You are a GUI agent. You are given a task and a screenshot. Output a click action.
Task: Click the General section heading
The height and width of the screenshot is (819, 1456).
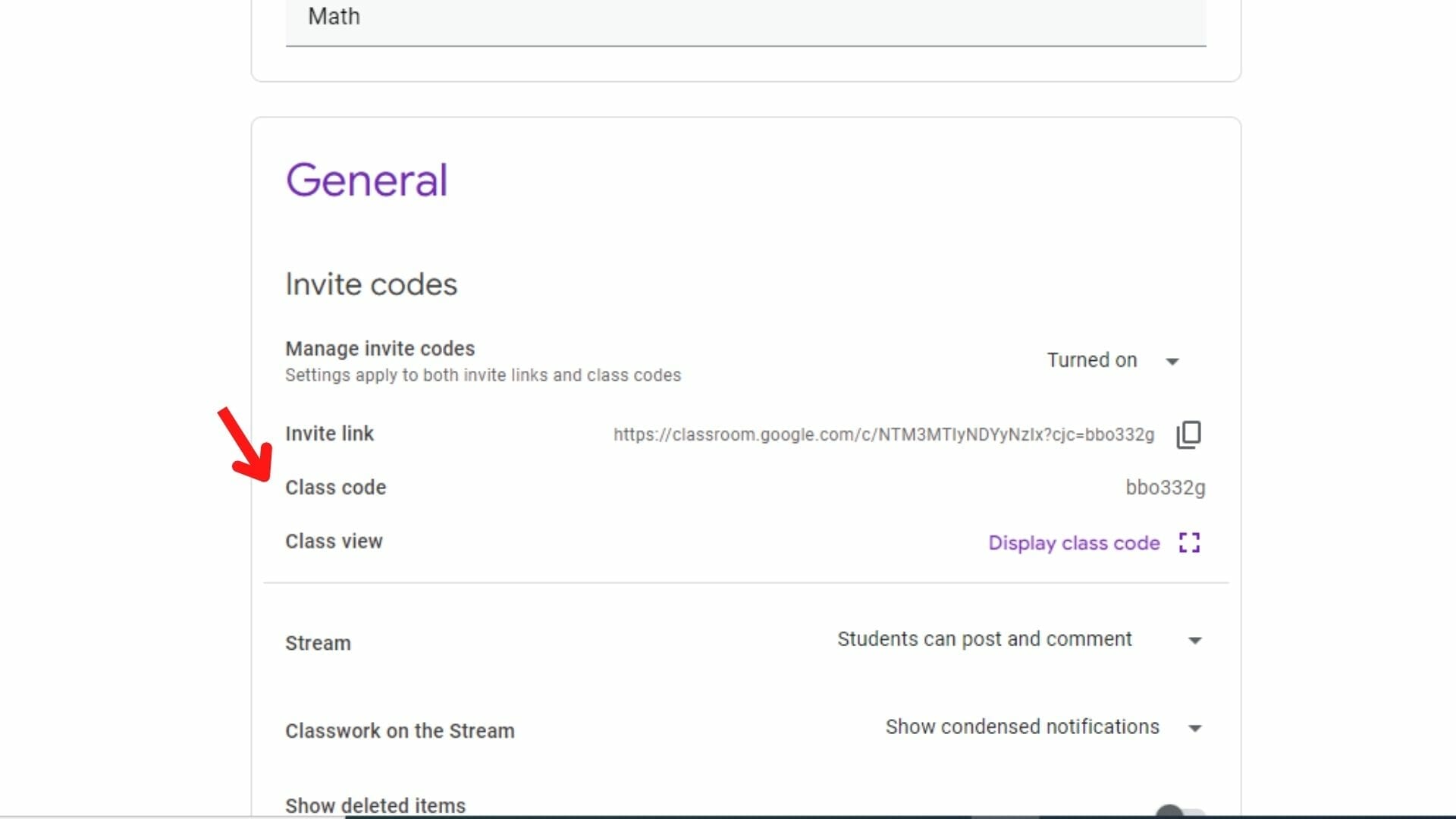pos(367,179)
